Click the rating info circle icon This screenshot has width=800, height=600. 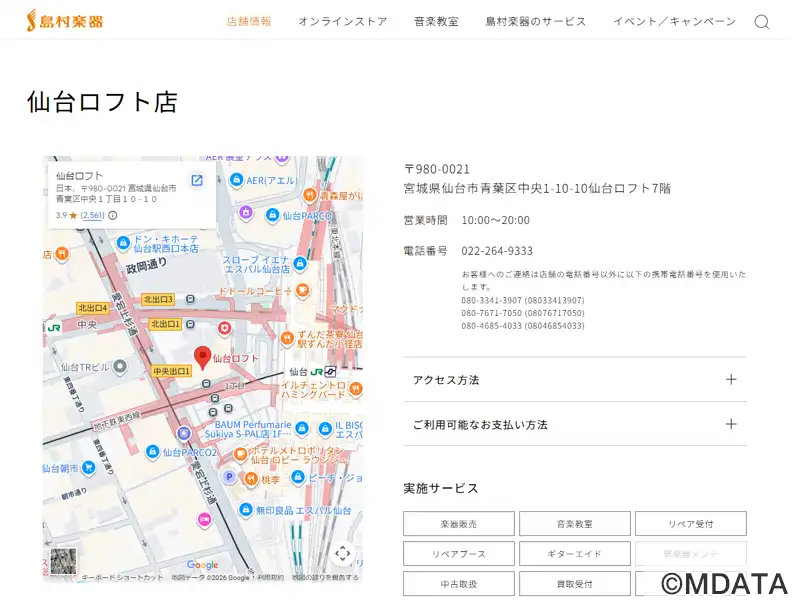pos(113,215)
